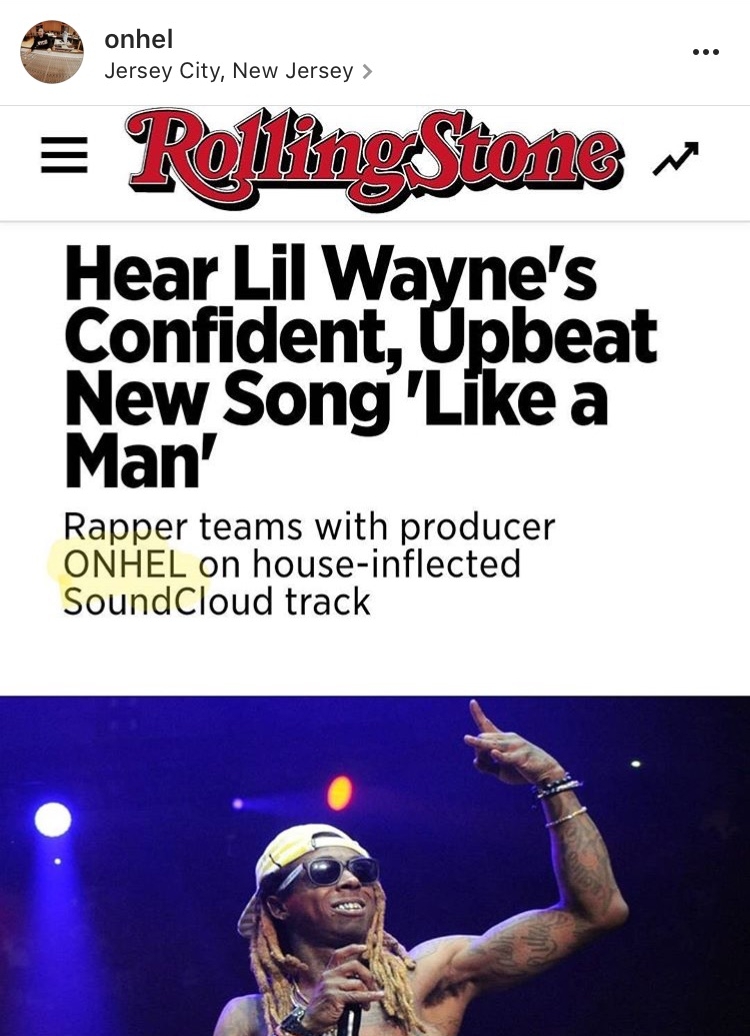Click the 'Hear Lil Wayne's' headline line

click(x=330, y=274)
